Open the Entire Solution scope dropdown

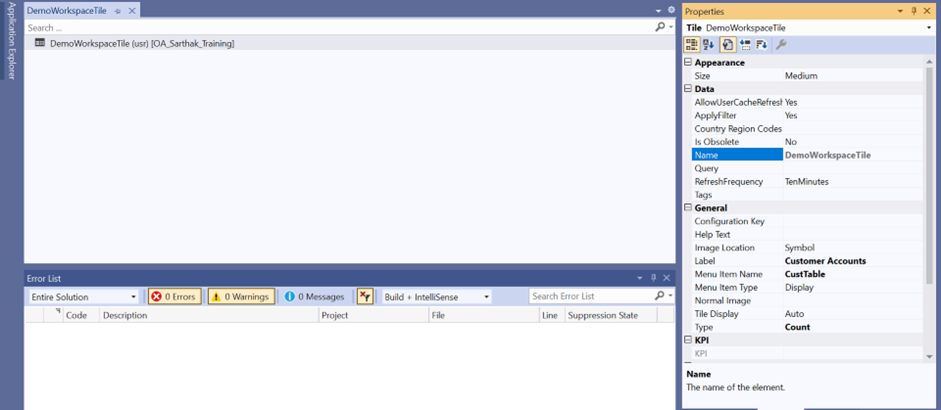83,297
